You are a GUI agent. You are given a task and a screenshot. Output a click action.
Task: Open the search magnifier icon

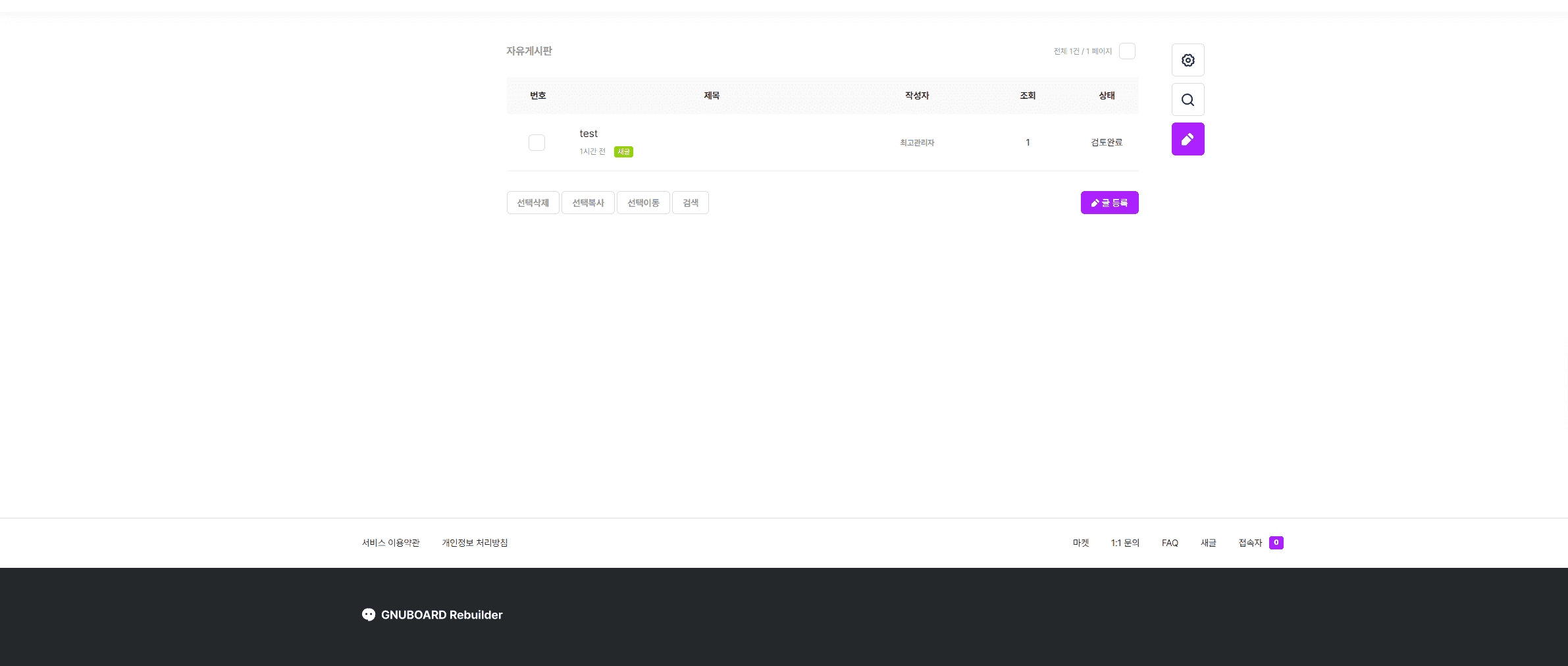(x=1188, y=99)
